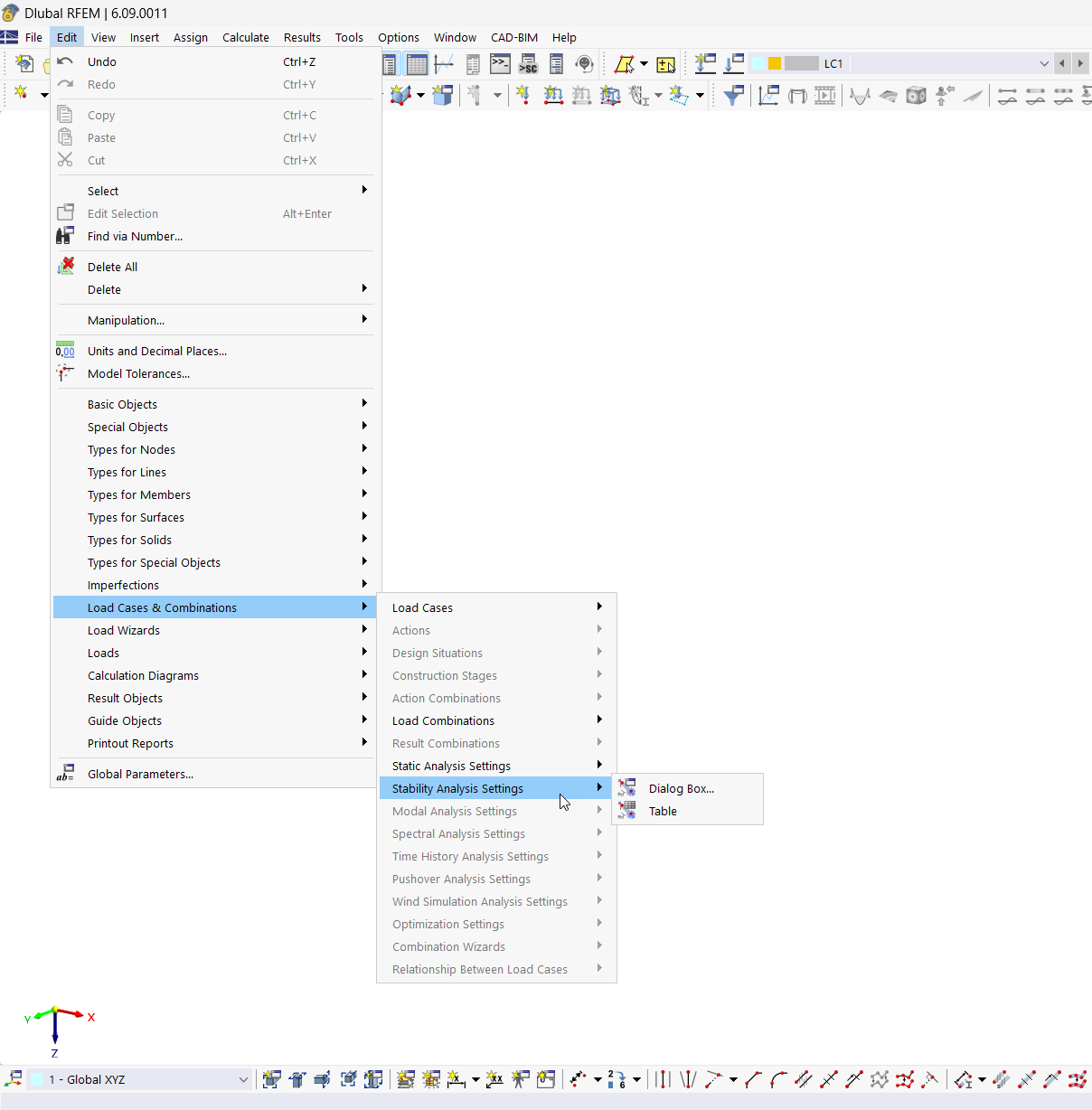Open the Global XYZ coordinate system dropdown
Image resolution: width=1092 pixels, height=1110 pixels.
point(243,1079)
